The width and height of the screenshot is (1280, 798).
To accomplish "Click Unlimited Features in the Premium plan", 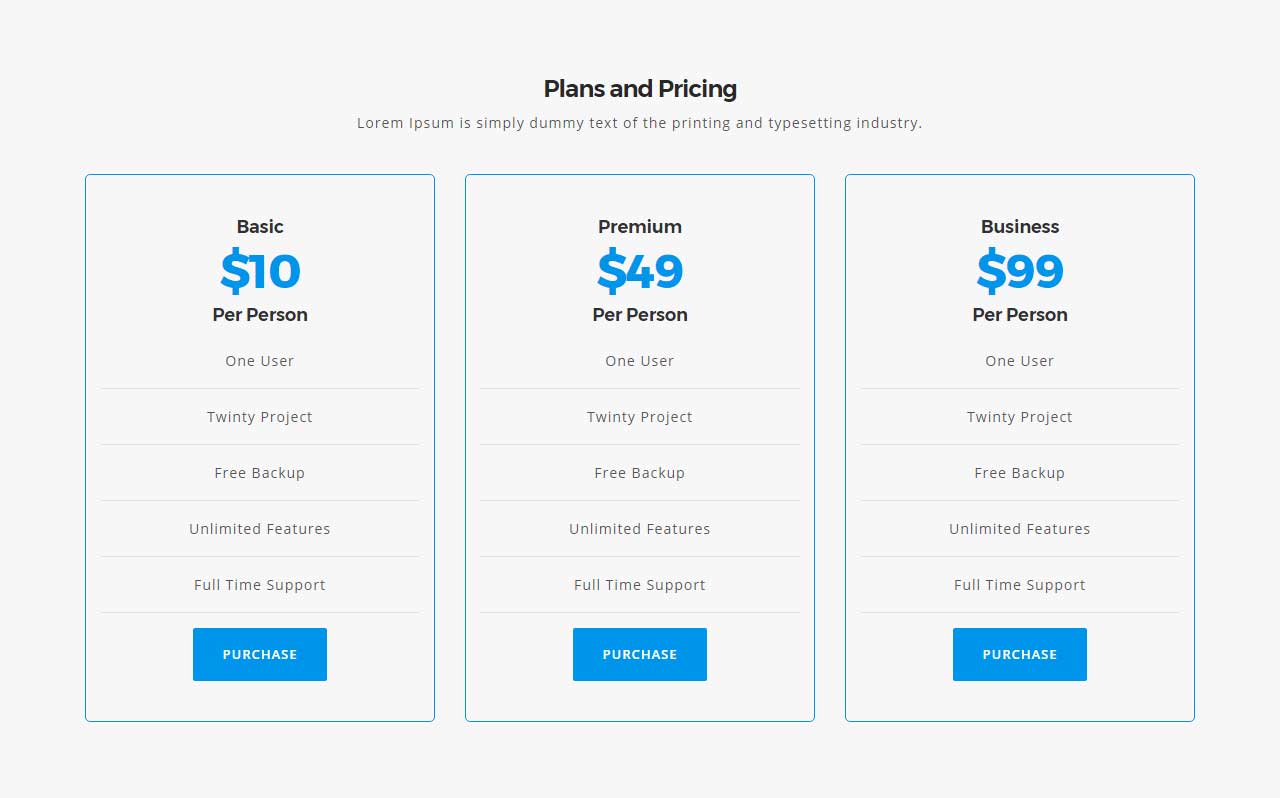I will tap(640, 529).
